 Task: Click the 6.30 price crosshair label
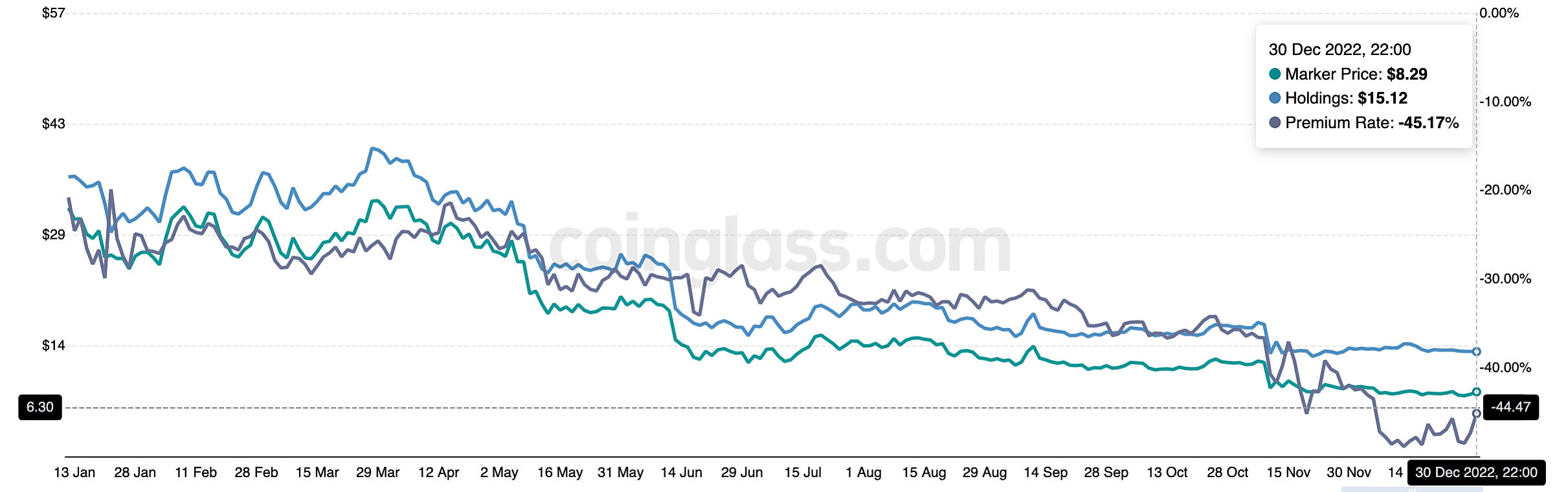[x=40, y=407]
